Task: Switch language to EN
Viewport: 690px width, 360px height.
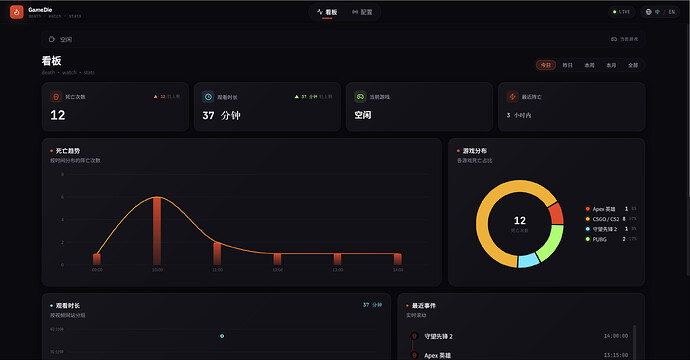Action: click(x=672, y=12)
